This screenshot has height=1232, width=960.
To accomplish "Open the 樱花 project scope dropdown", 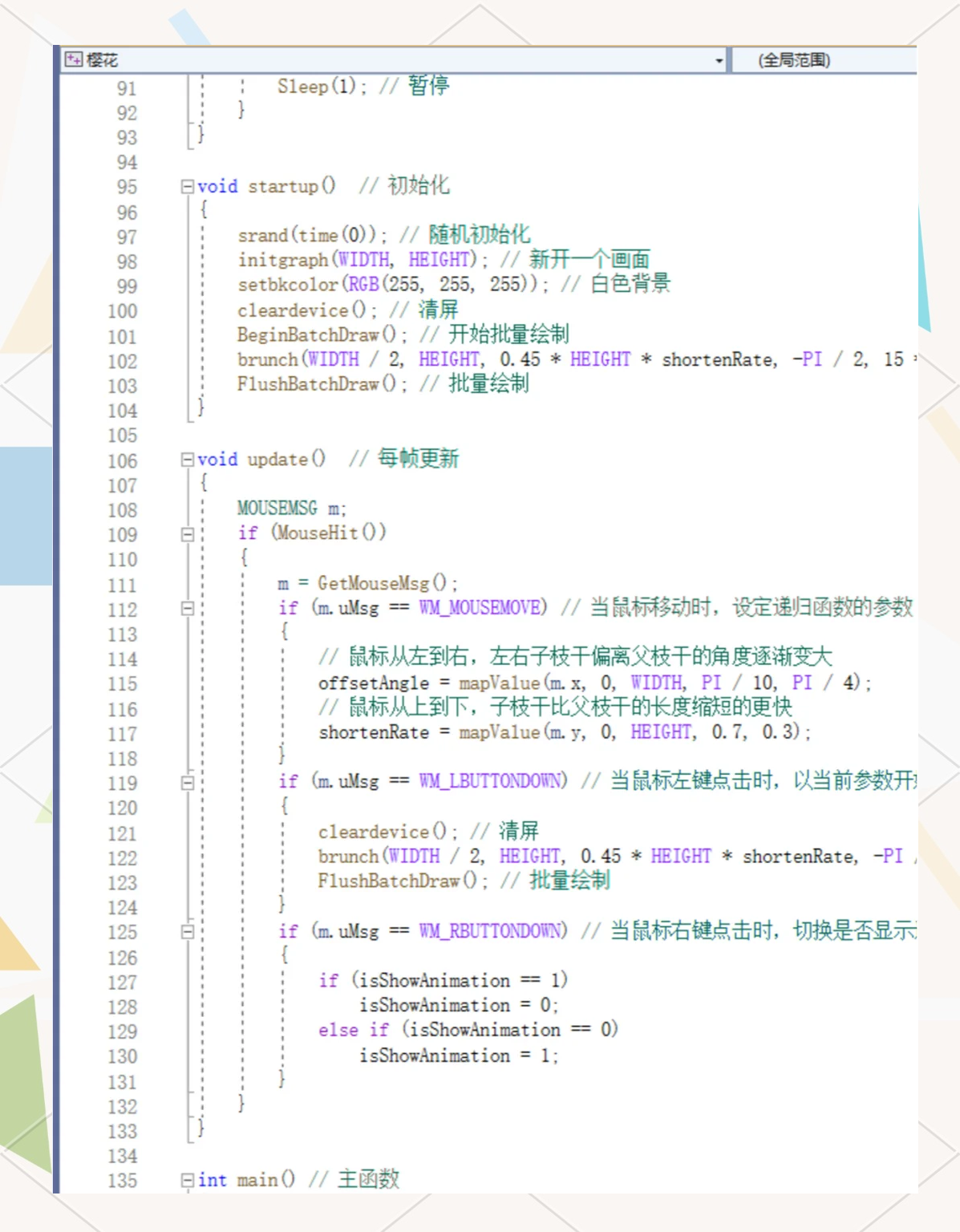I will pyautogui.click(x=394, y=60).
